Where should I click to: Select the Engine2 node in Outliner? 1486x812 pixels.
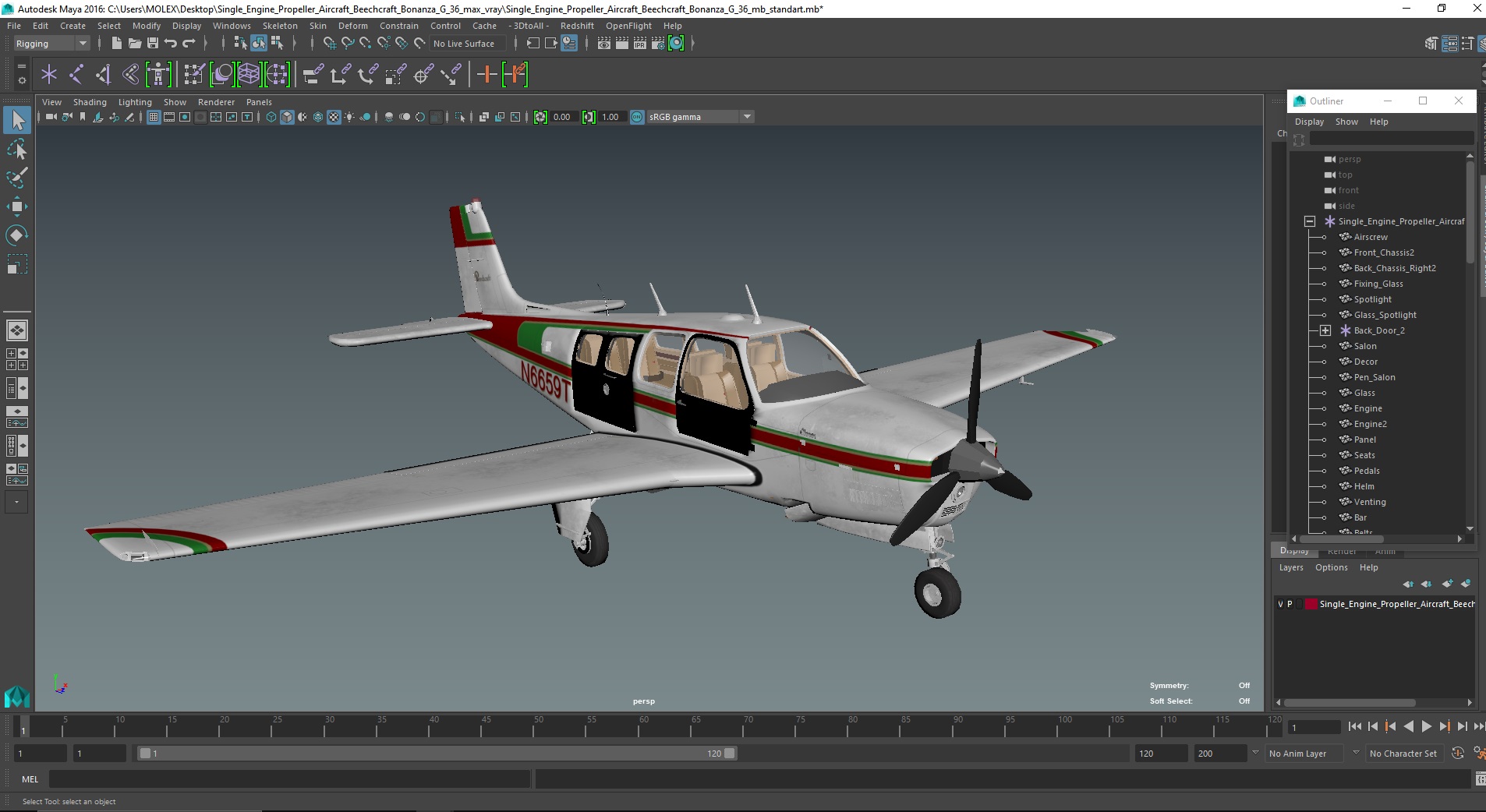1370,424
